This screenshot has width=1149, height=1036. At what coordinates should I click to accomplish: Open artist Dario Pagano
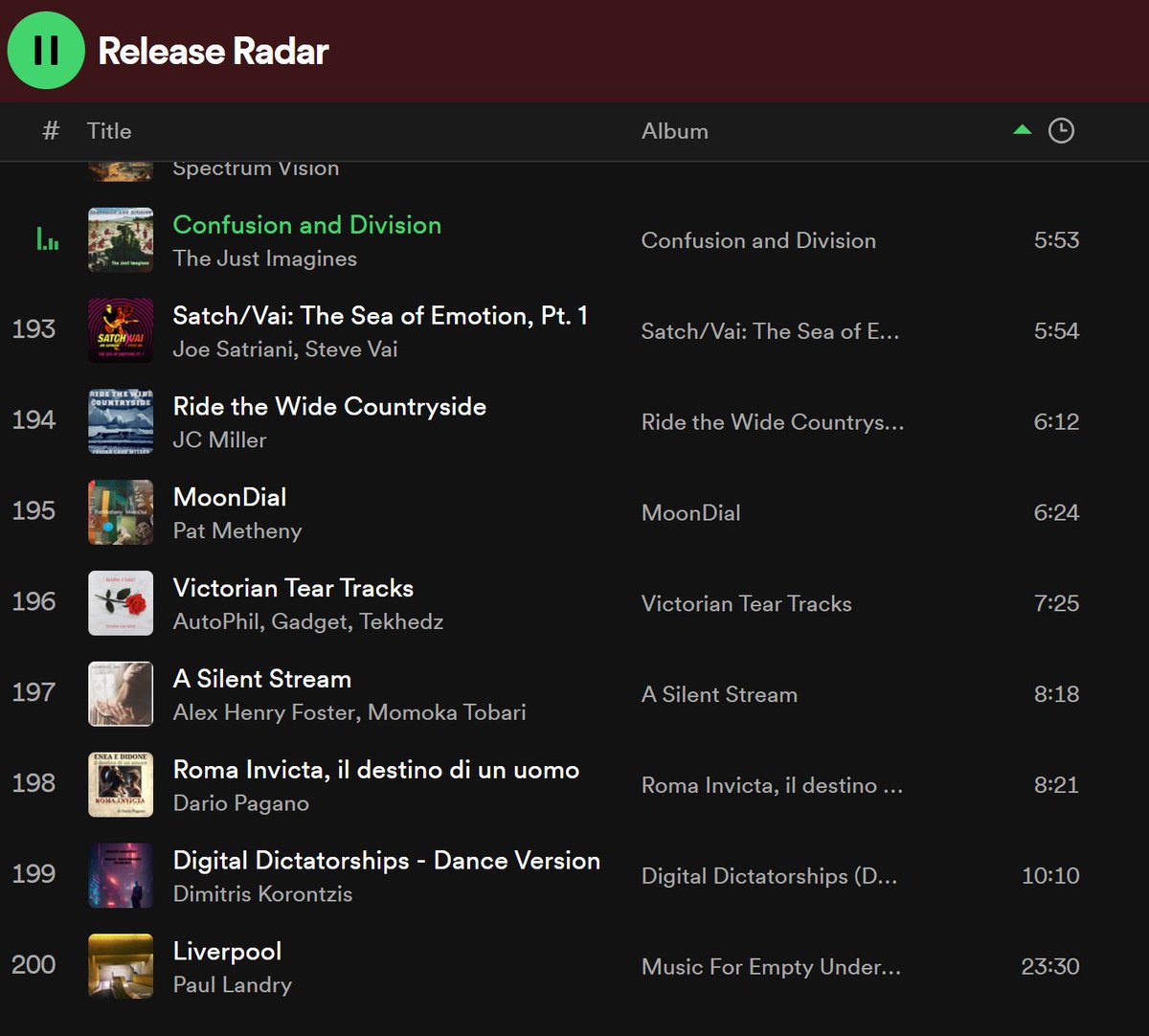tap(241, 803)
